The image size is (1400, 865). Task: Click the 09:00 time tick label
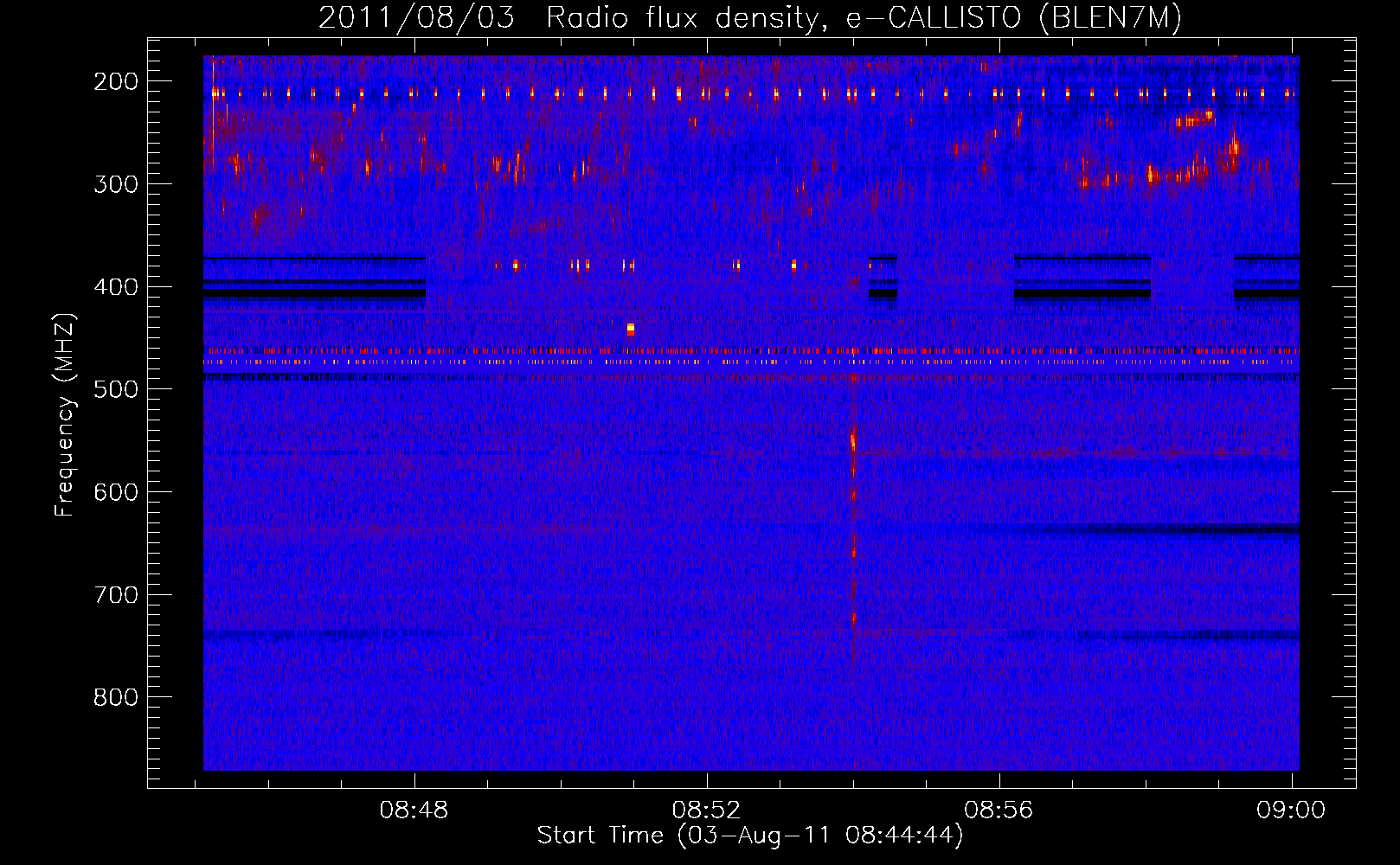[x=1291, y=811]
